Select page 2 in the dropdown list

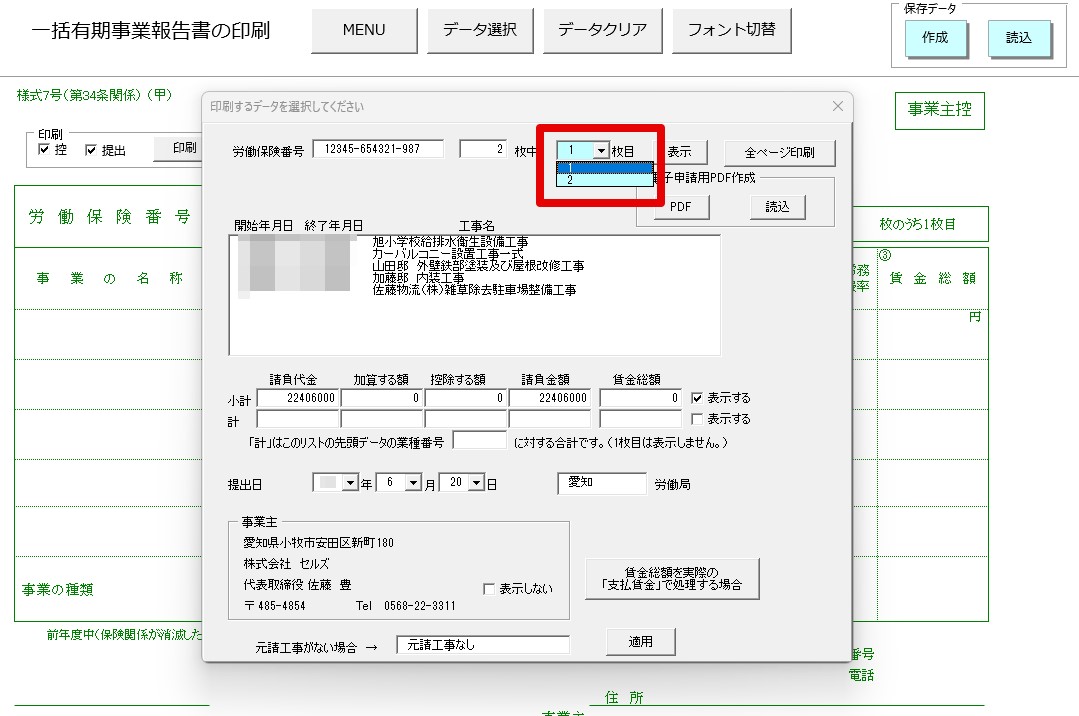point(605,180)
